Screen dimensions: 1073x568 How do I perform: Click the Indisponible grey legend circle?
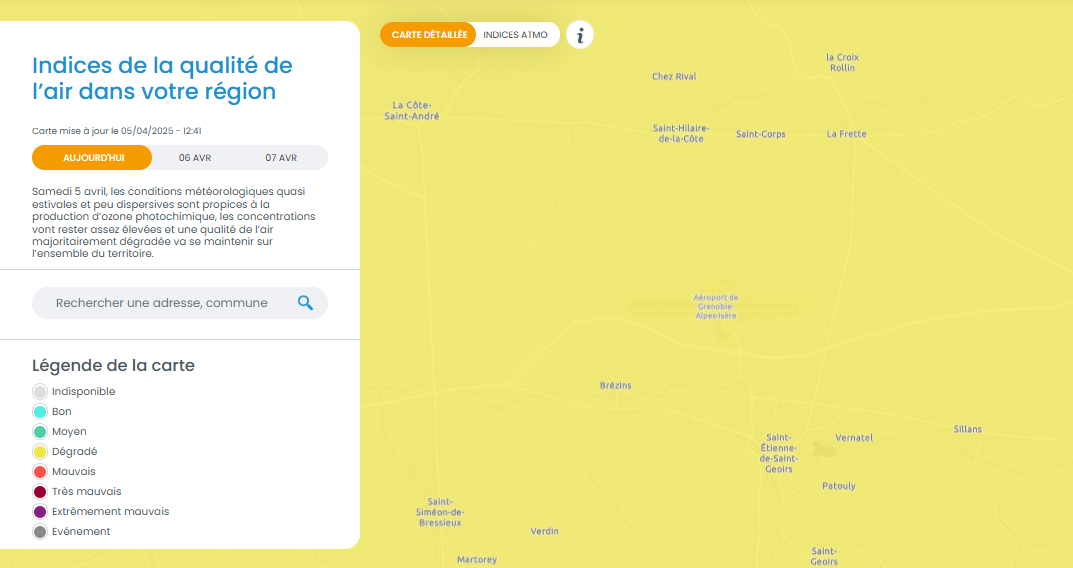tap(40, 392)
